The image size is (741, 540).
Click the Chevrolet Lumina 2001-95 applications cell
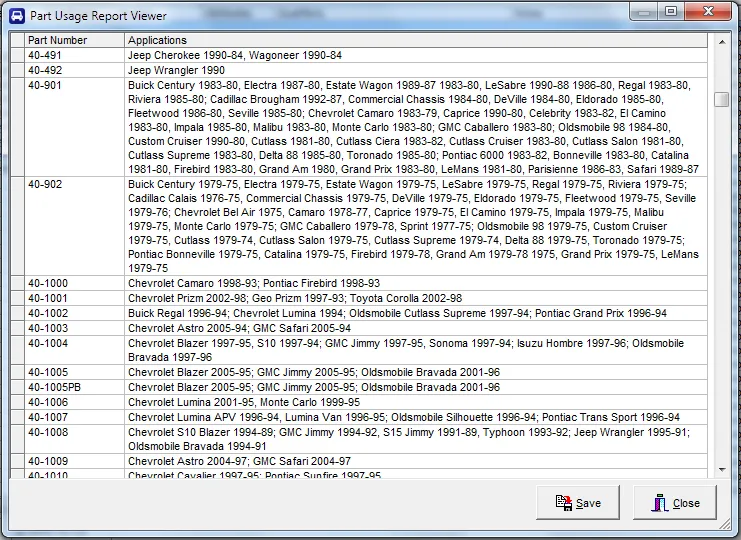click(416, 403)
